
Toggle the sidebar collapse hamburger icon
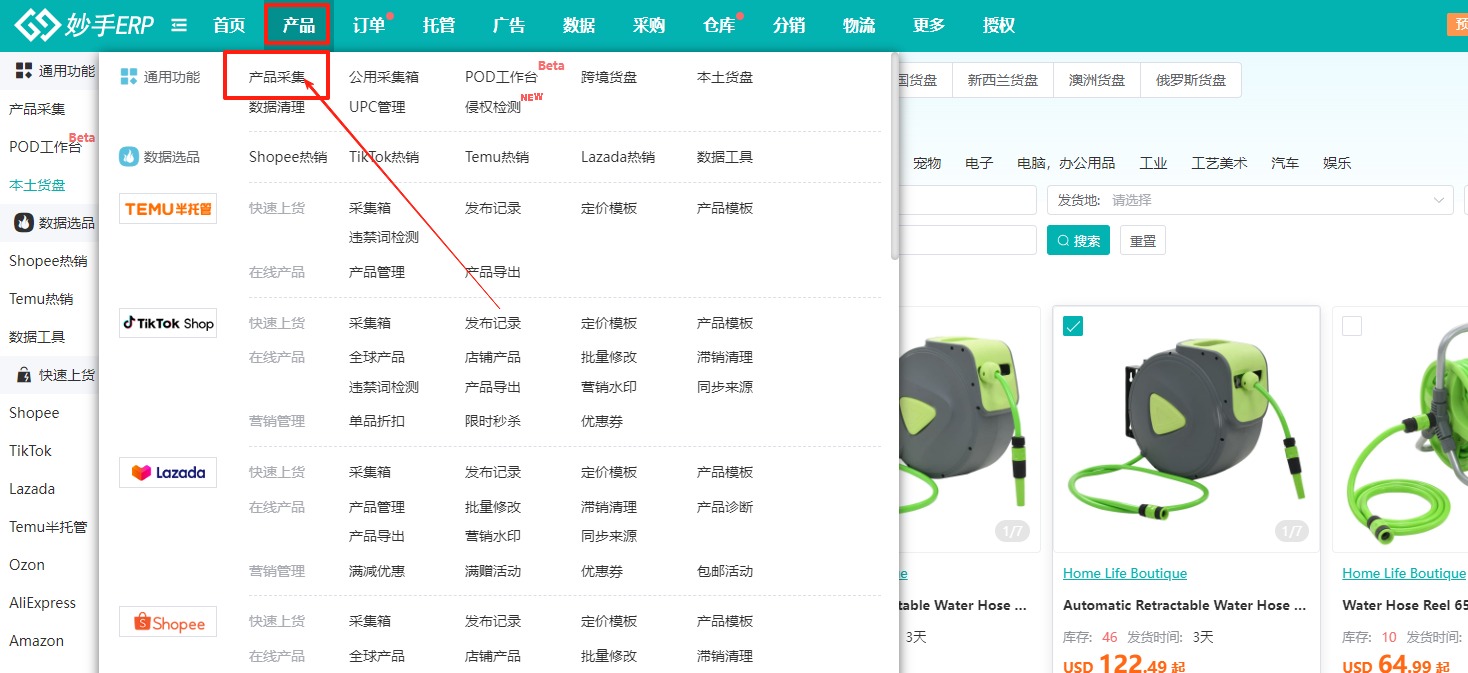[179, 25]
